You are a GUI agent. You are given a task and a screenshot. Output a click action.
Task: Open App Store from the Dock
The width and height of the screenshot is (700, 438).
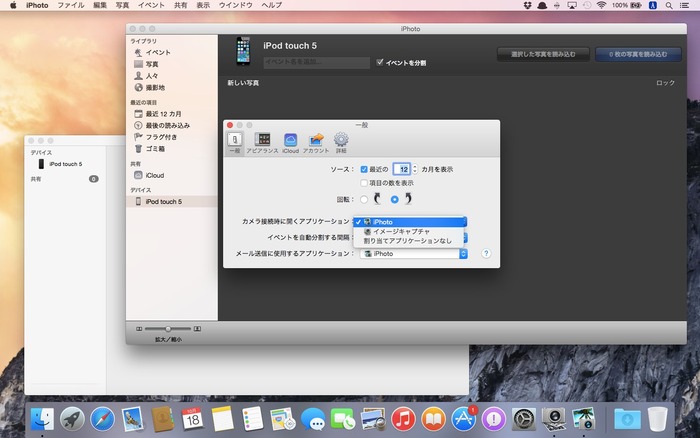pos(463,419)
